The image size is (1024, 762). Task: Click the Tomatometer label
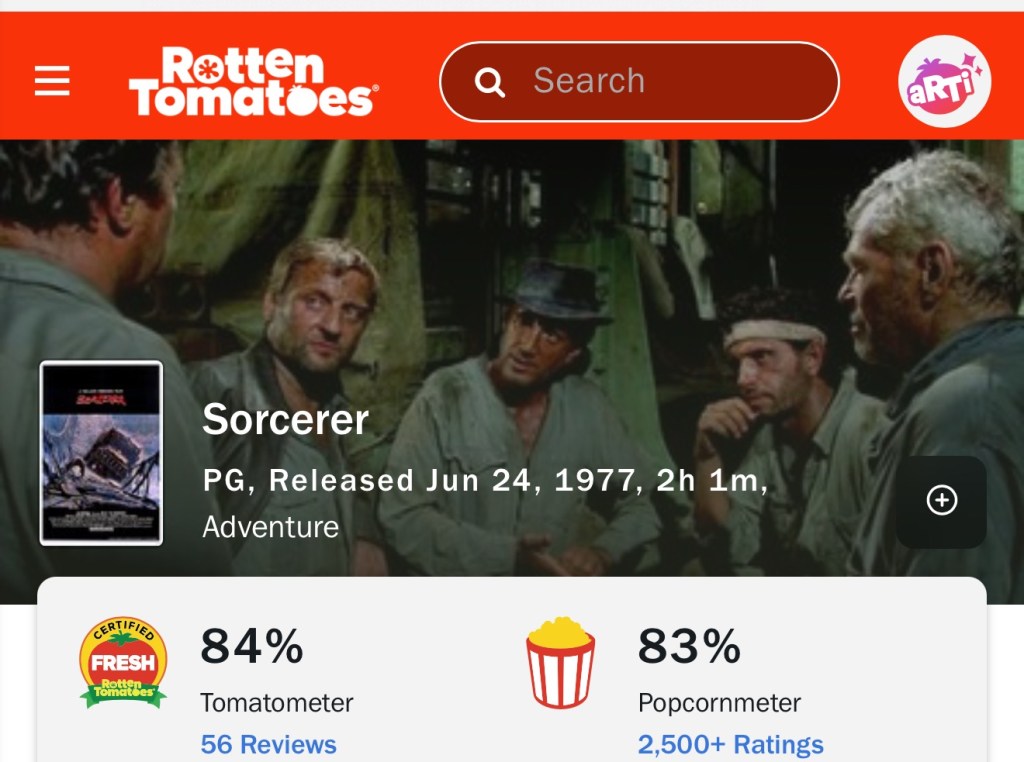coord(276,703)
